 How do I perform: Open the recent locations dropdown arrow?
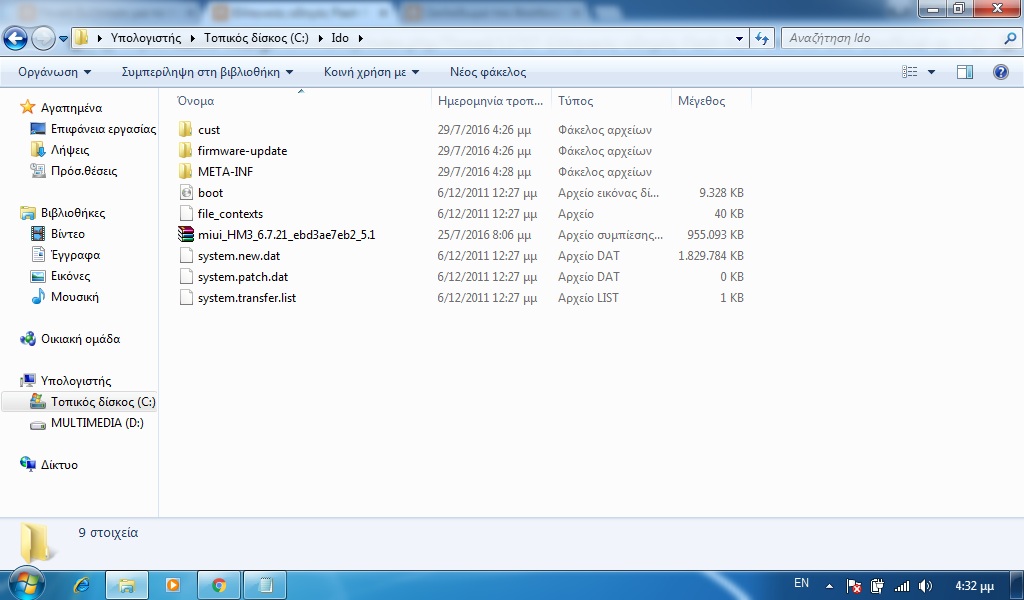click(63, 39)
